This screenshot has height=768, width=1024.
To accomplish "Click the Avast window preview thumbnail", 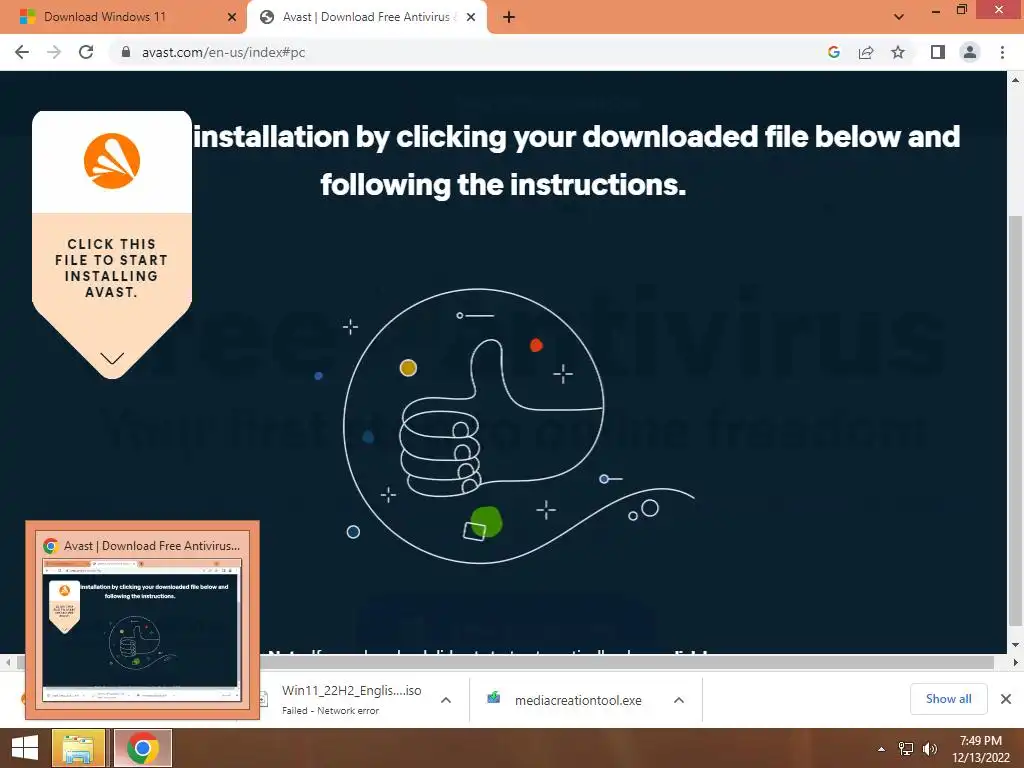I will click(x=142, y=630).
